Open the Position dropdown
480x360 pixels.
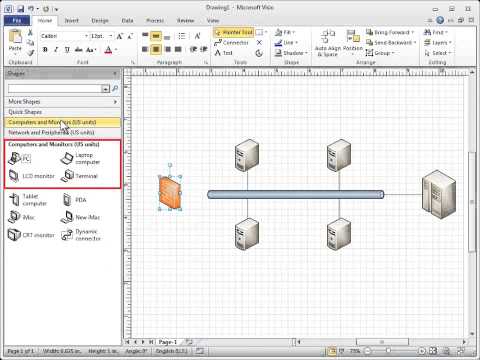(x=353, y=43)
